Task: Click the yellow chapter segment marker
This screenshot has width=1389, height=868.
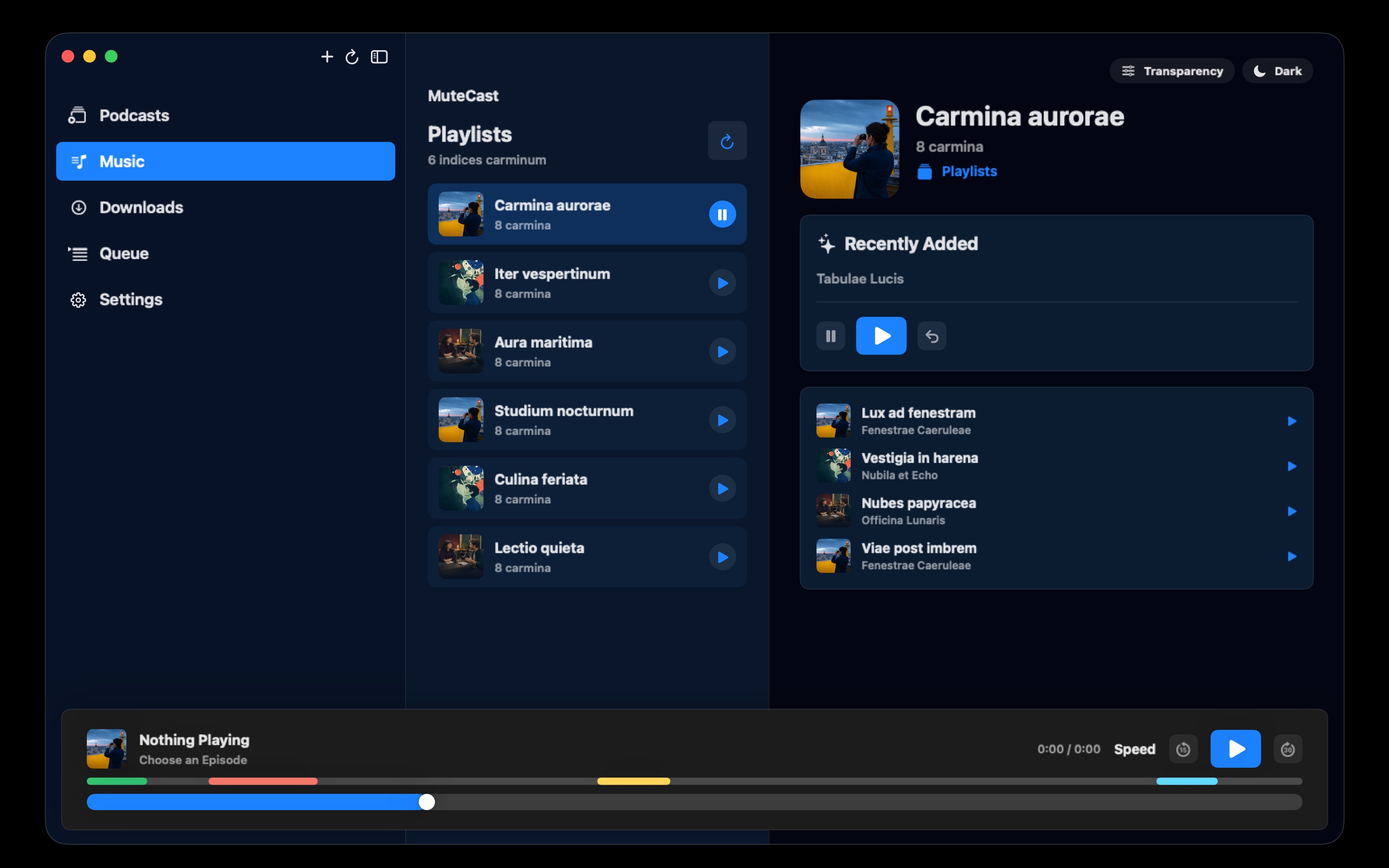Action: pyautogui.click(x=633, y=781)
